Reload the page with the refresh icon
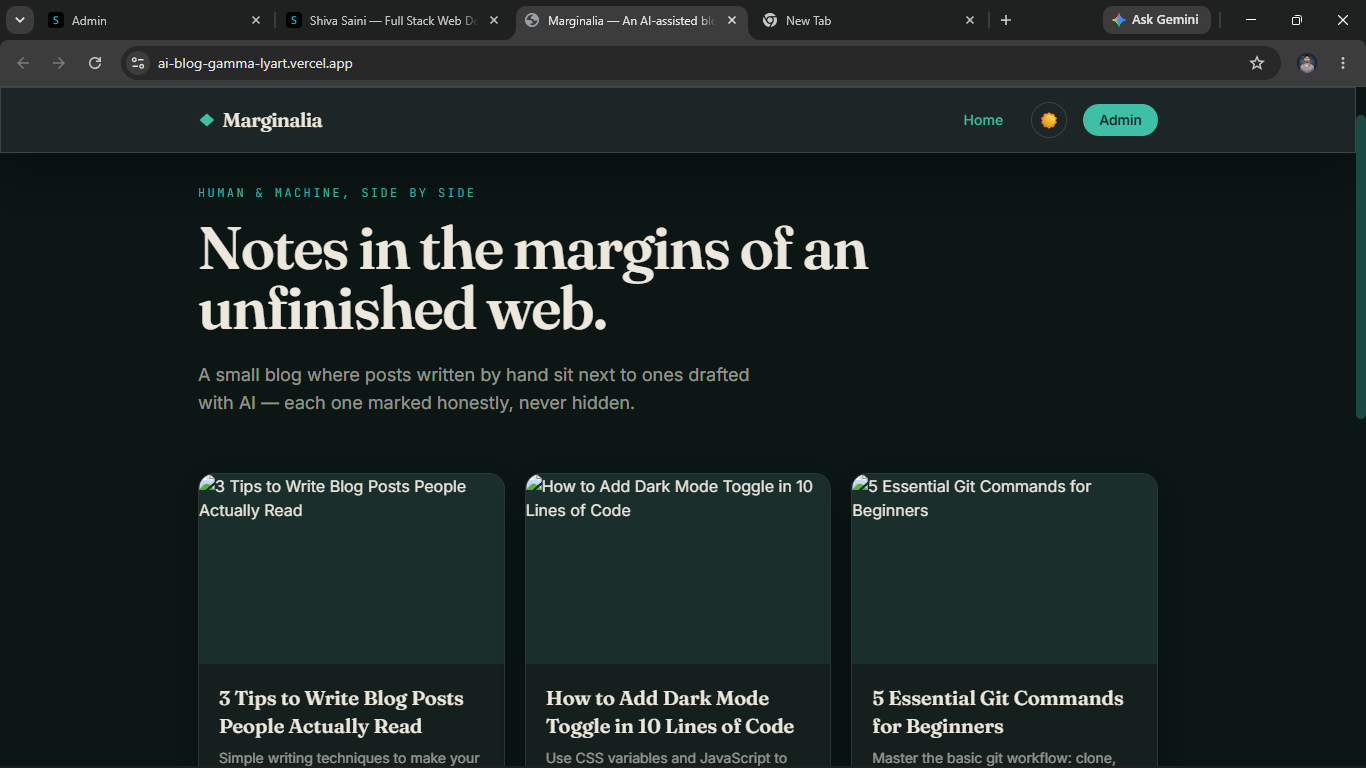The height and width of the screenshot is (768, 1366). click(x=95, y=63)
